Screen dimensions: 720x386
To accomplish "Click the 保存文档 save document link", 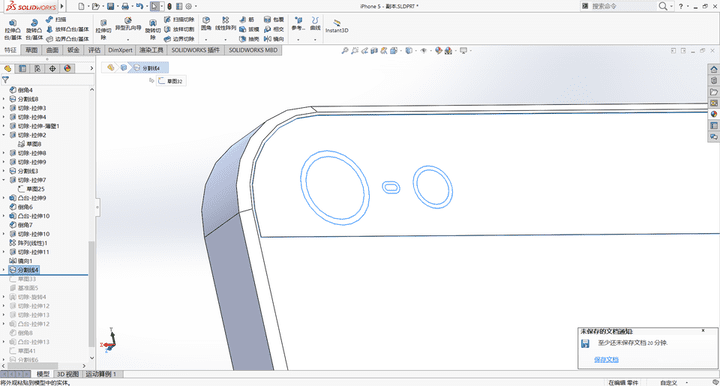I will coord(606,360).
